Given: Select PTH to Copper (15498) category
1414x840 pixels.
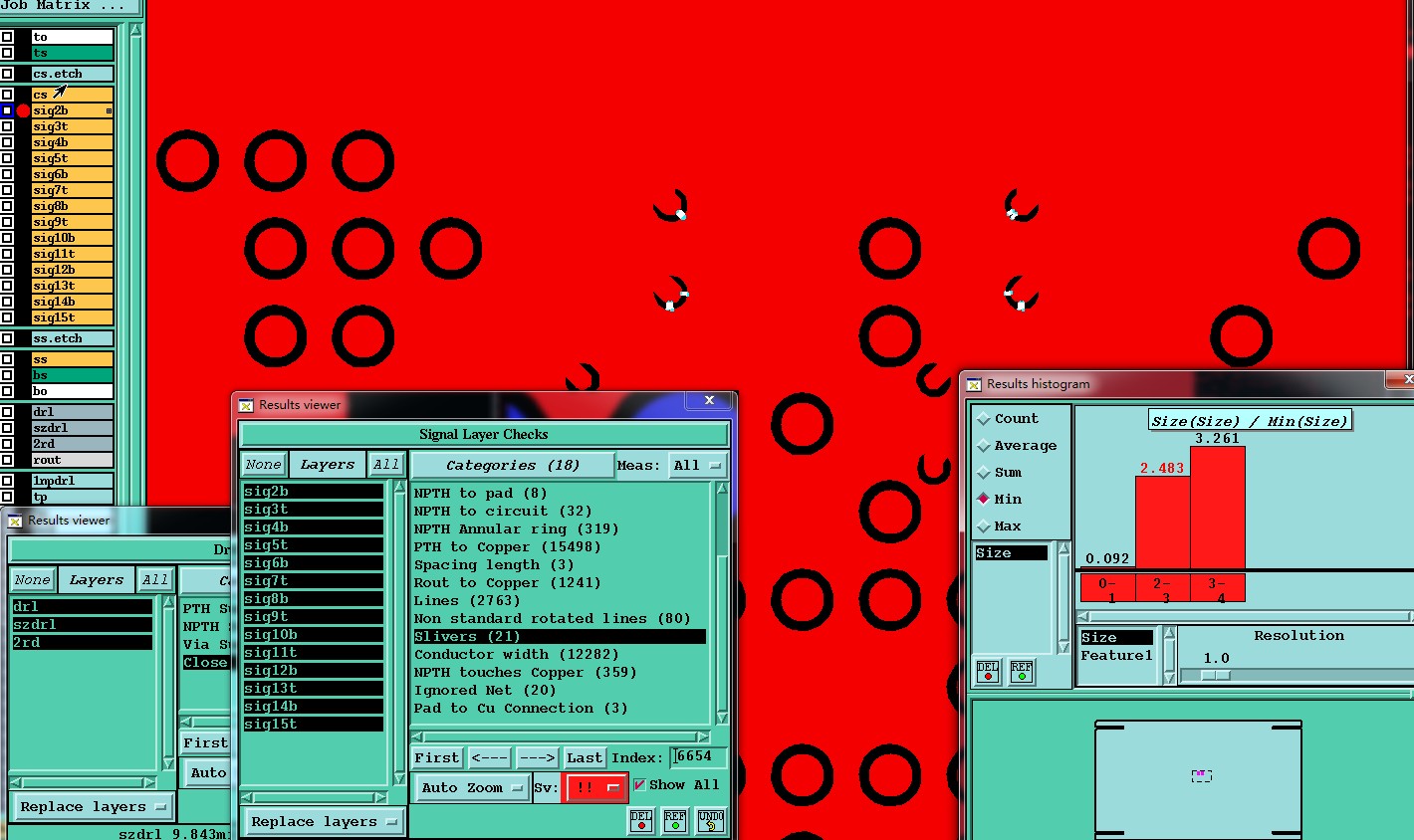Looking at the screenshot, I should [x=508, y=547].
